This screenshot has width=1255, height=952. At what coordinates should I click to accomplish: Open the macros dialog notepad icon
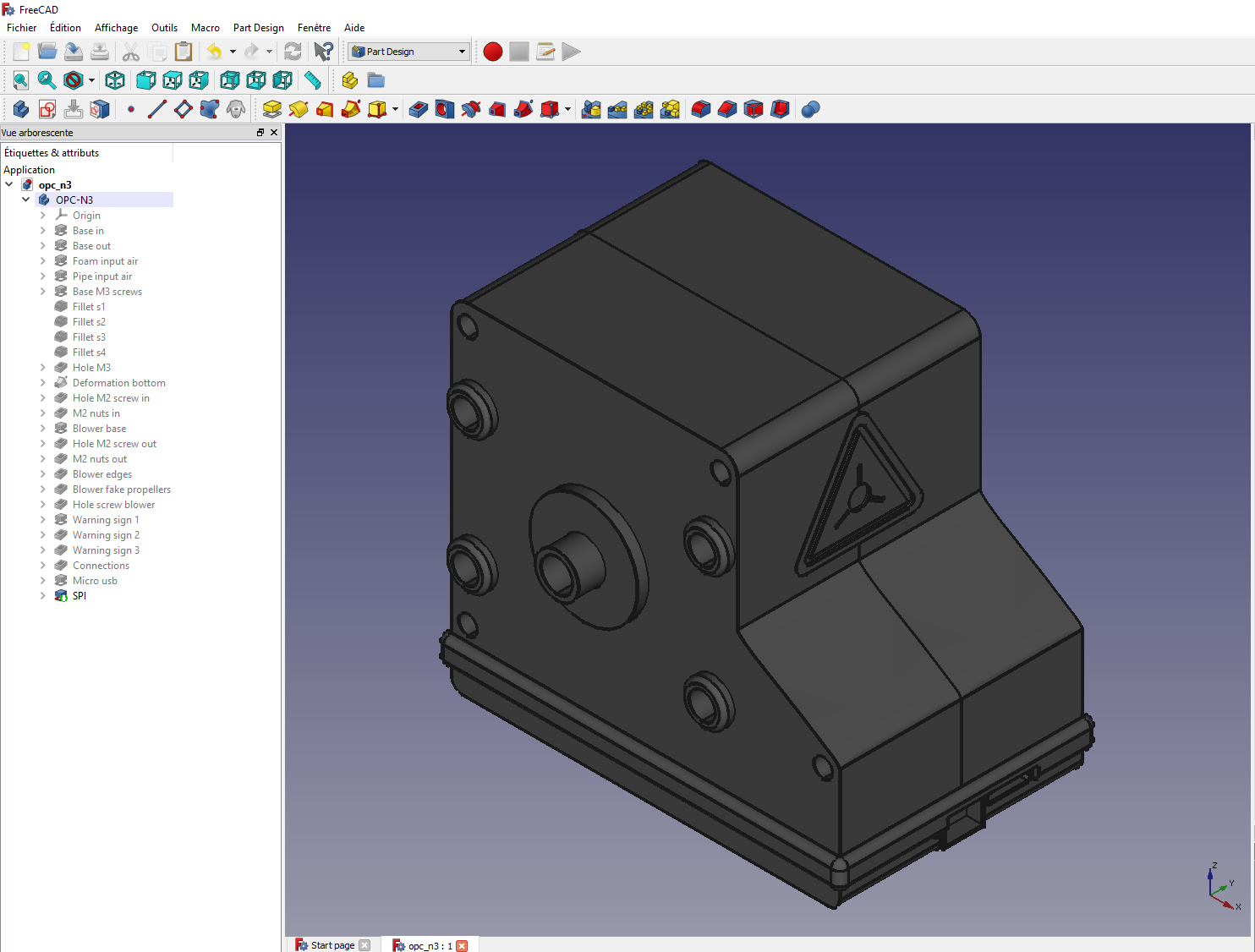point(545,52)
